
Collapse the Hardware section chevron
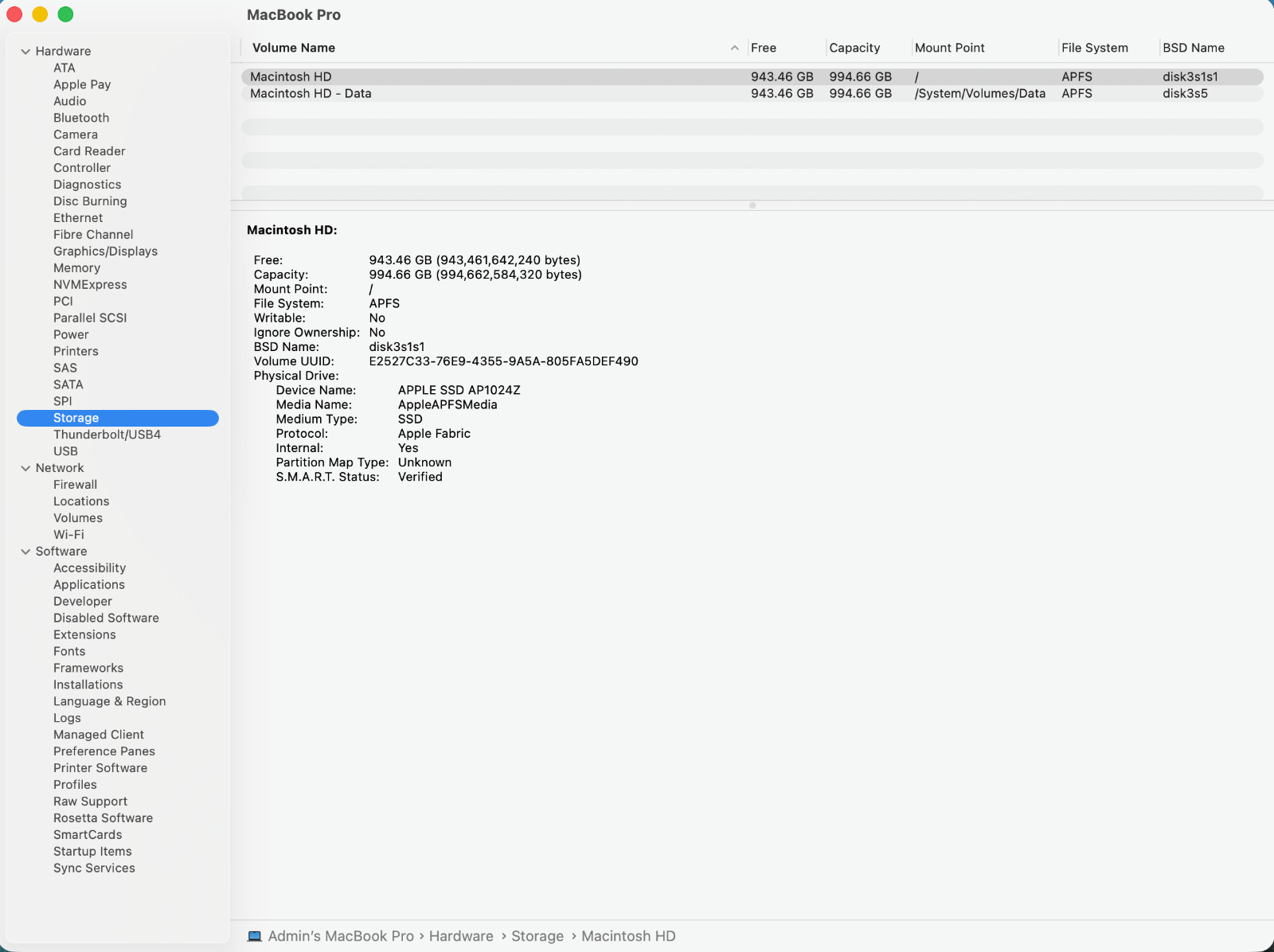(x=25, y=52)
